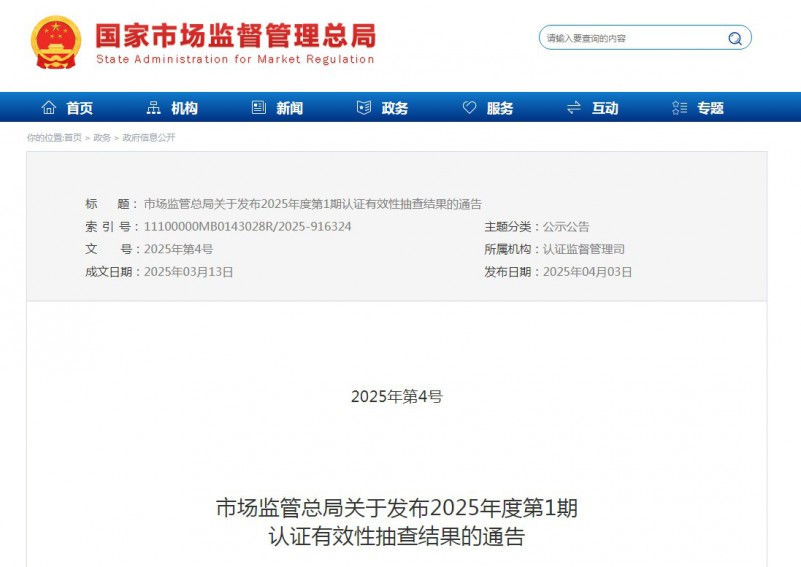Open the 服务 navigation item
Screen dimensions: 801x567
point(500,108)
